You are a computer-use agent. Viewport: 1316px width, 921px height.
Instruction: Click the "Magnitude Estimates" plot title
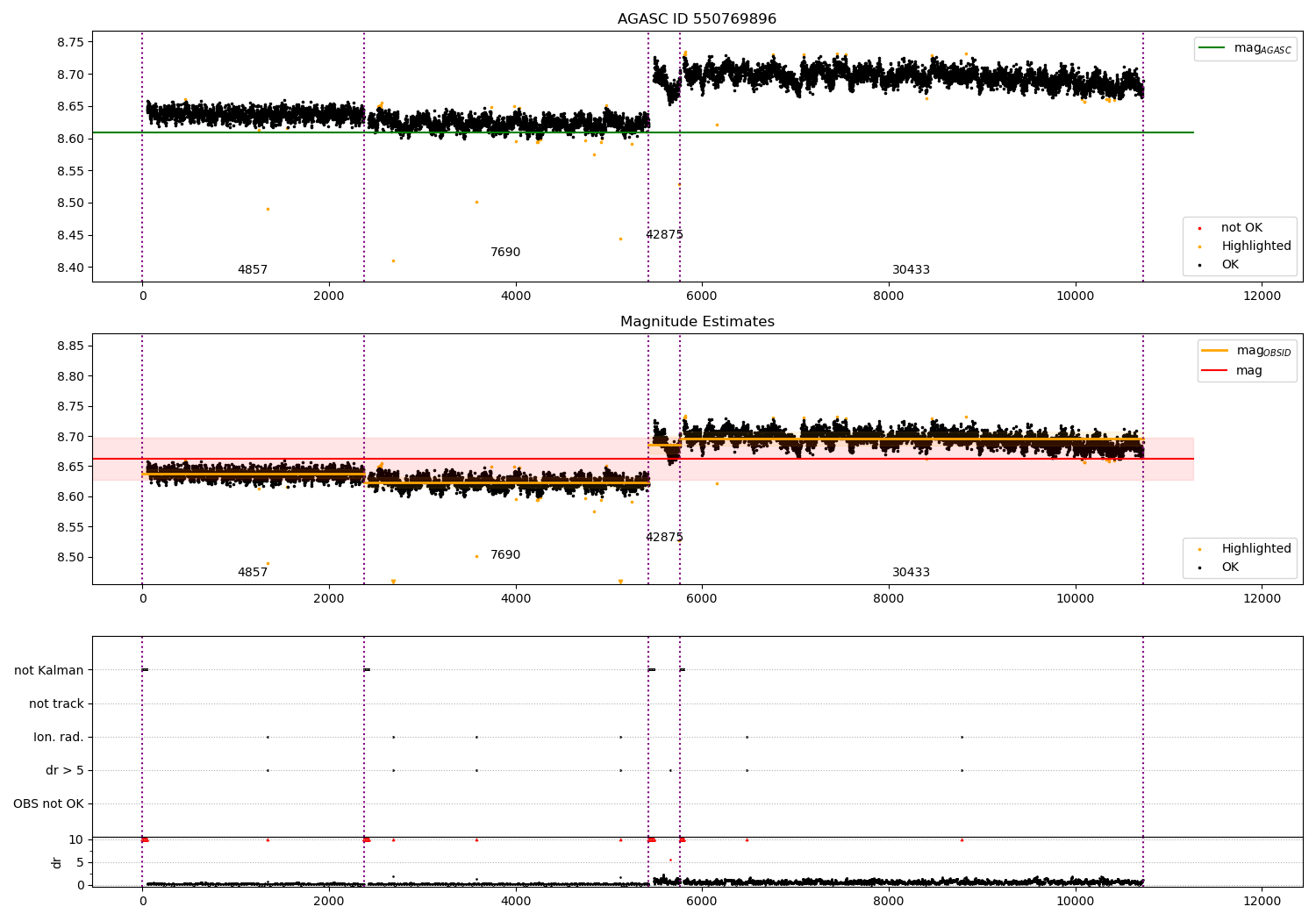697,322
